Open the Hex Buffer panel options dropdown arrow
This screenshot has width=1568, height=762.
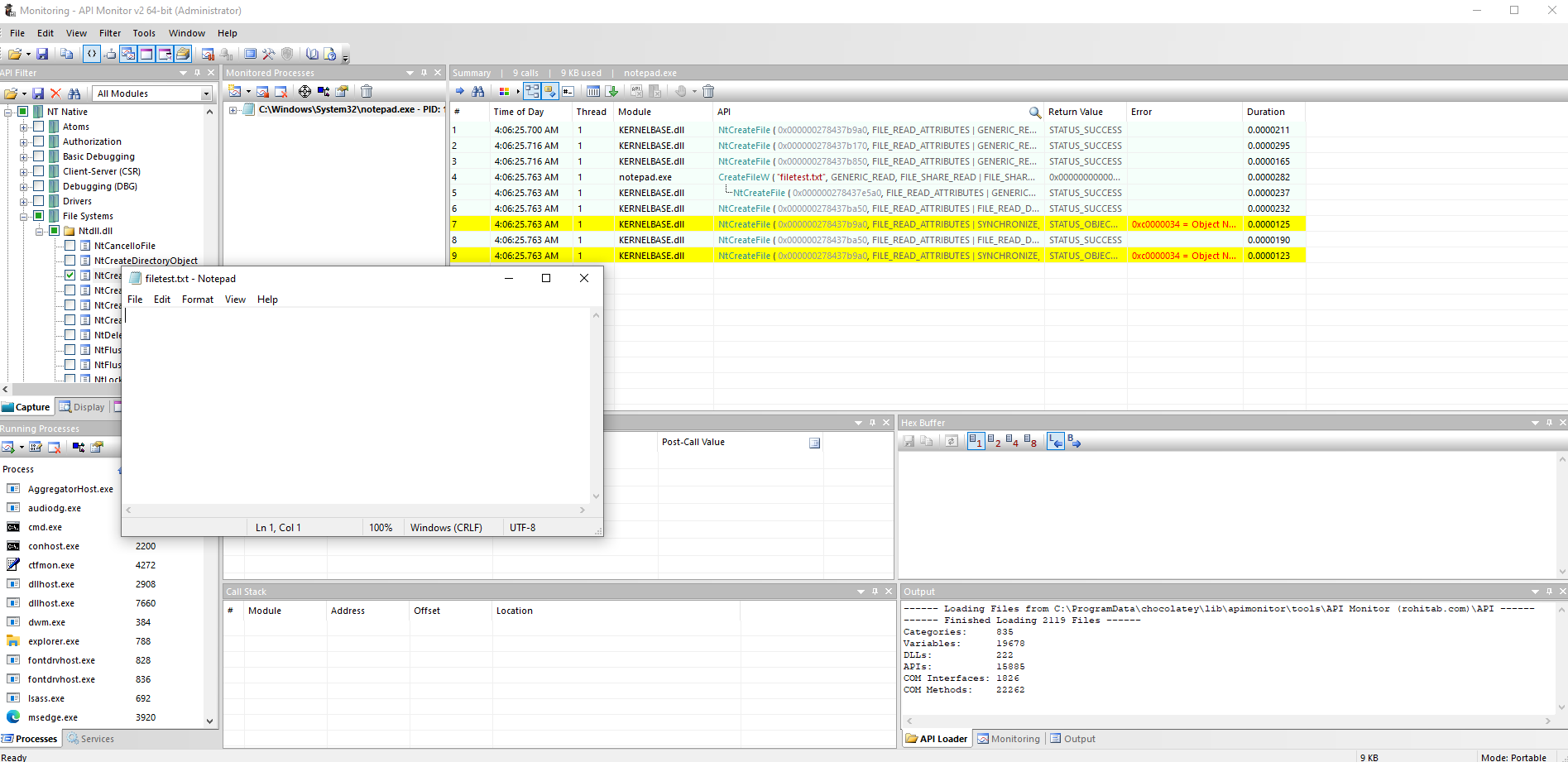pyautogui.click(x=1535, y=423)
